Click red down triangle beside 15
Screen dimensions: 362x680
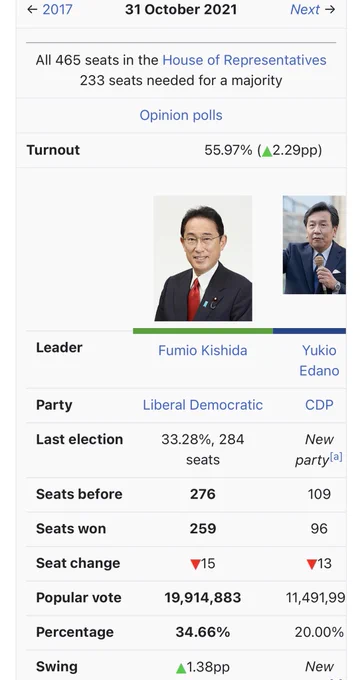[x=195, y=564]
